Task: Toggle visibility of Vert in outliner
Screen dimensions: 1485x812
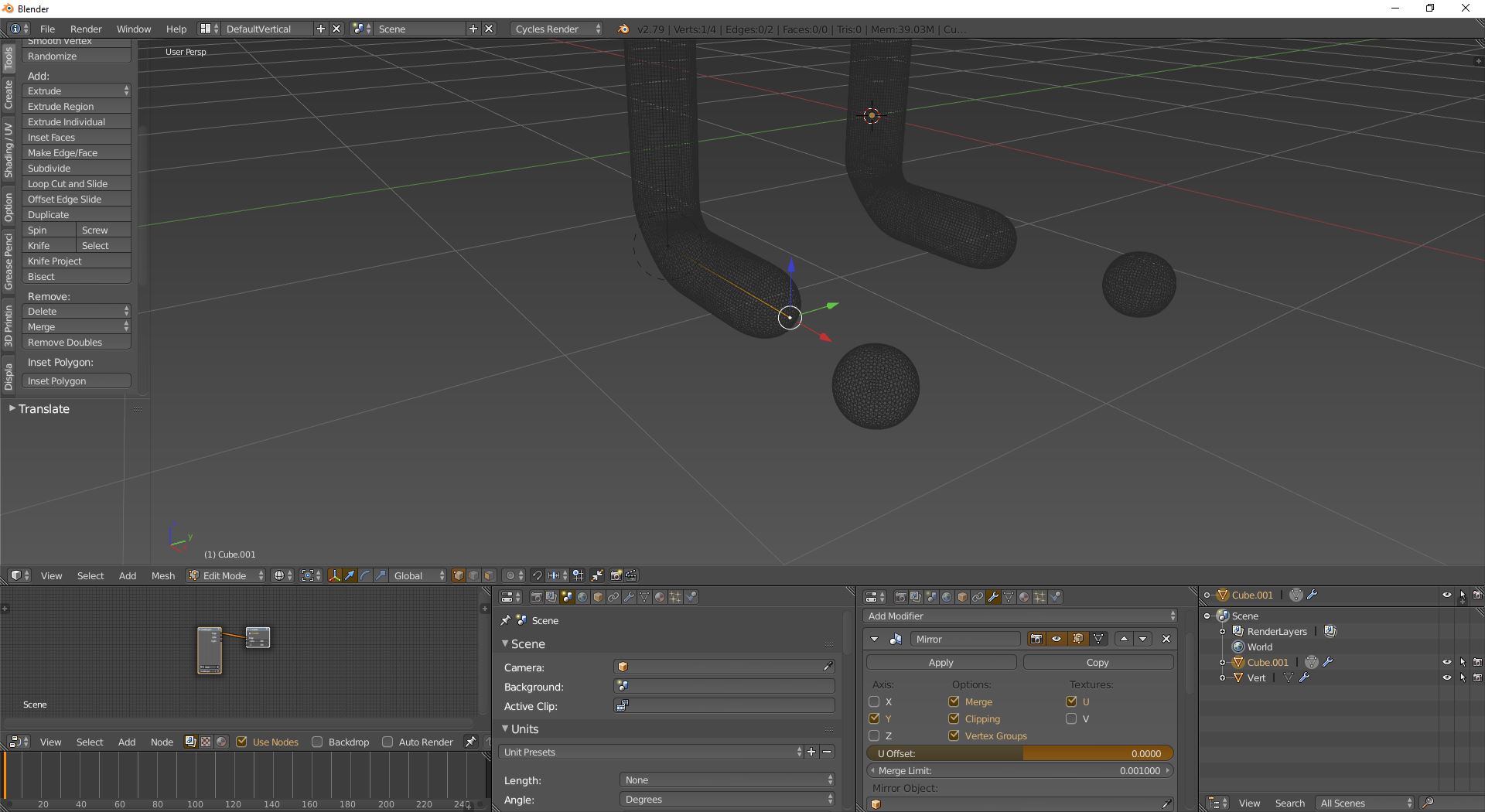Action: click(x=1446, y=677)
